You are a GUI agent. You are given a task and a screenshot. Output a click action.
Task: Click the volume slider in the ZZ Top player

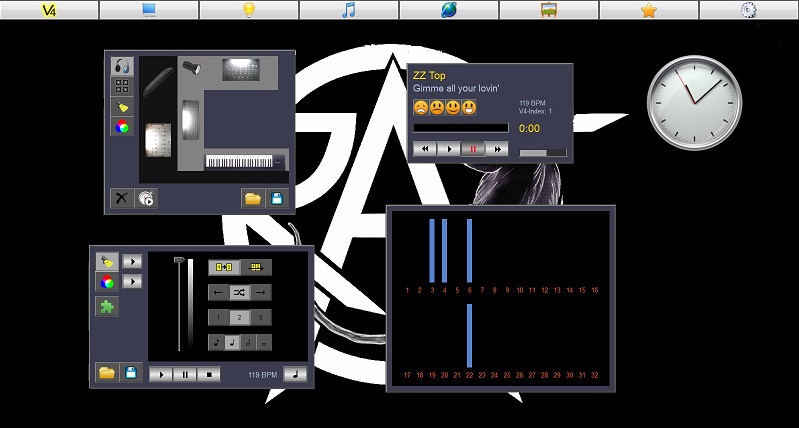click(x=543, y=153)
